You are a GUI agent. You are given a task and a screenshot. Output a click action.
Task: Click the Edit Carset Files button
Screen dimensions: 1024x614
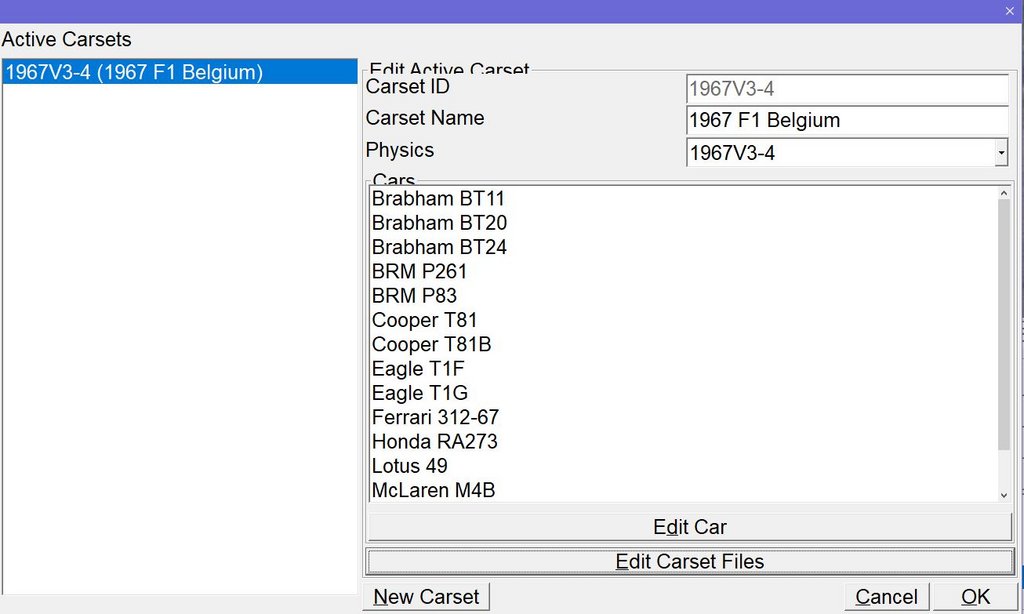[x=690, y=562]
